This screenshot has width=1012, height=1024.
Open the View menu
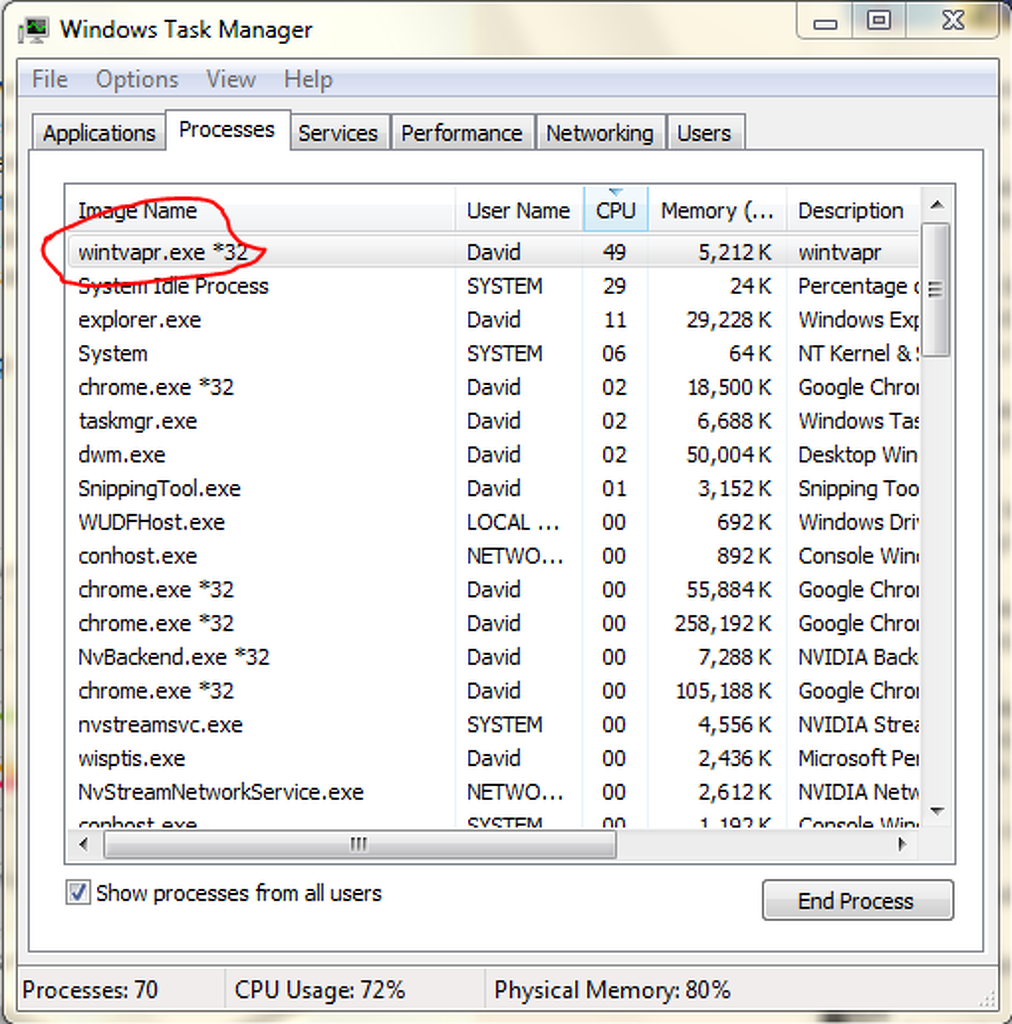point(231,80)
